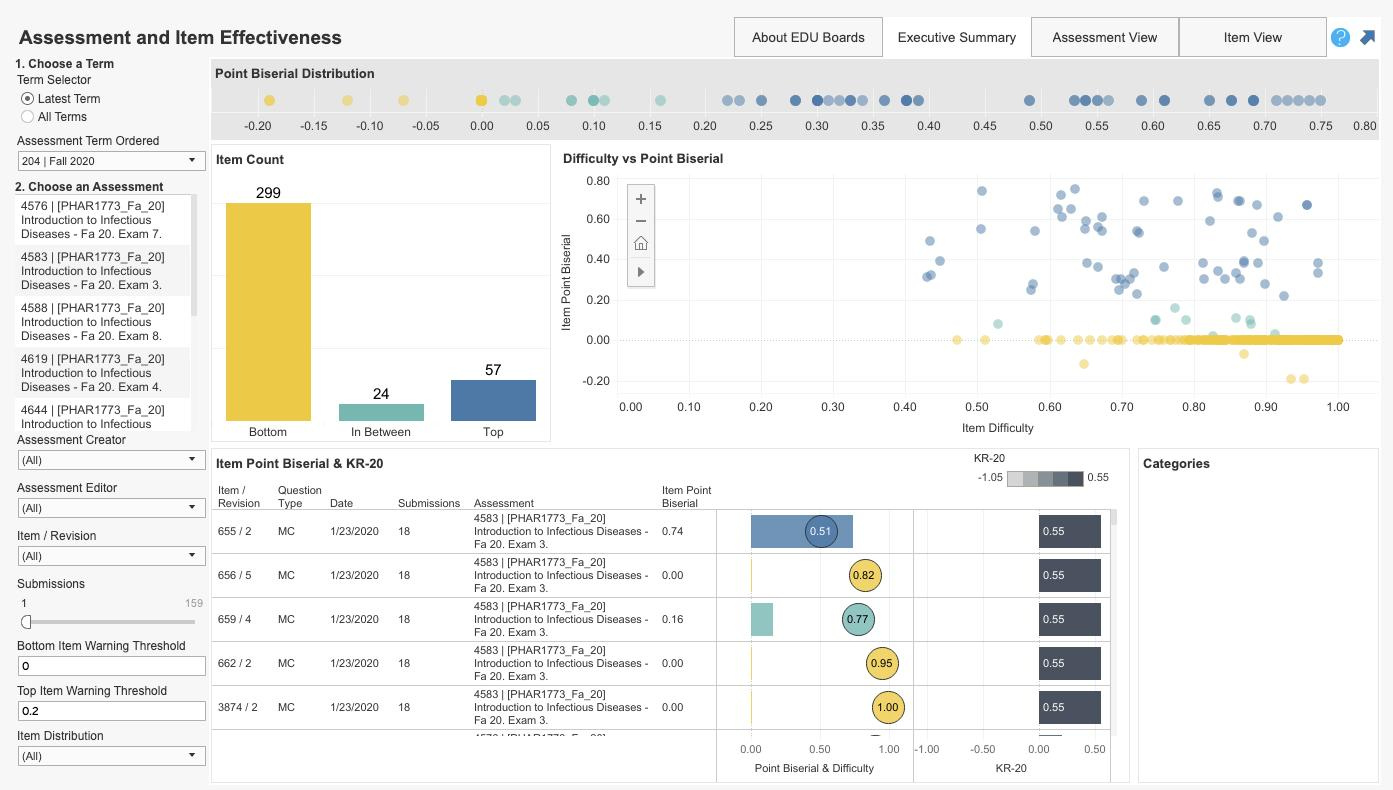
Task: Open the About EDU Boards page
Action: (x=808, y=37)
